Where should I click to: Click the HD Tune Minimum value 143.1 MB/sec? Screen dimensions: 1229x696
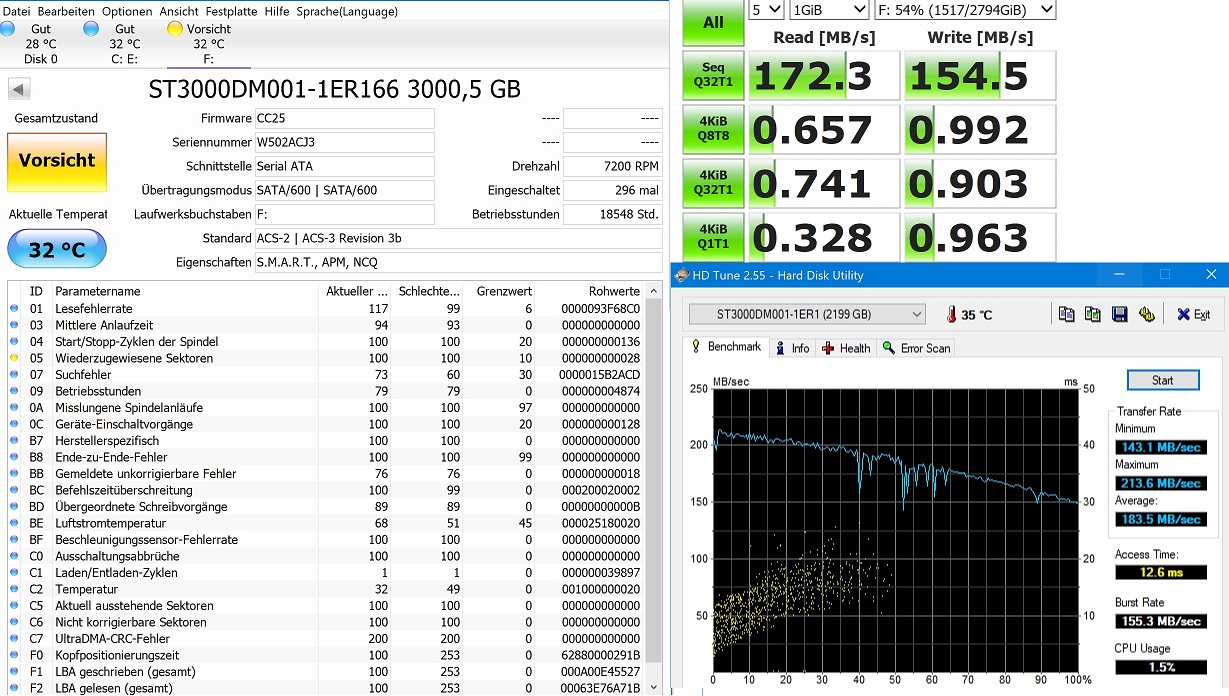click(x=1161, y=447)
